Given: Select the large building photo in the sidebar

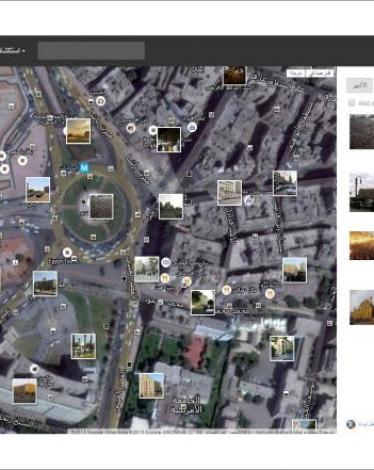Looking at the screenshot, I should click(x=362, y=307).
